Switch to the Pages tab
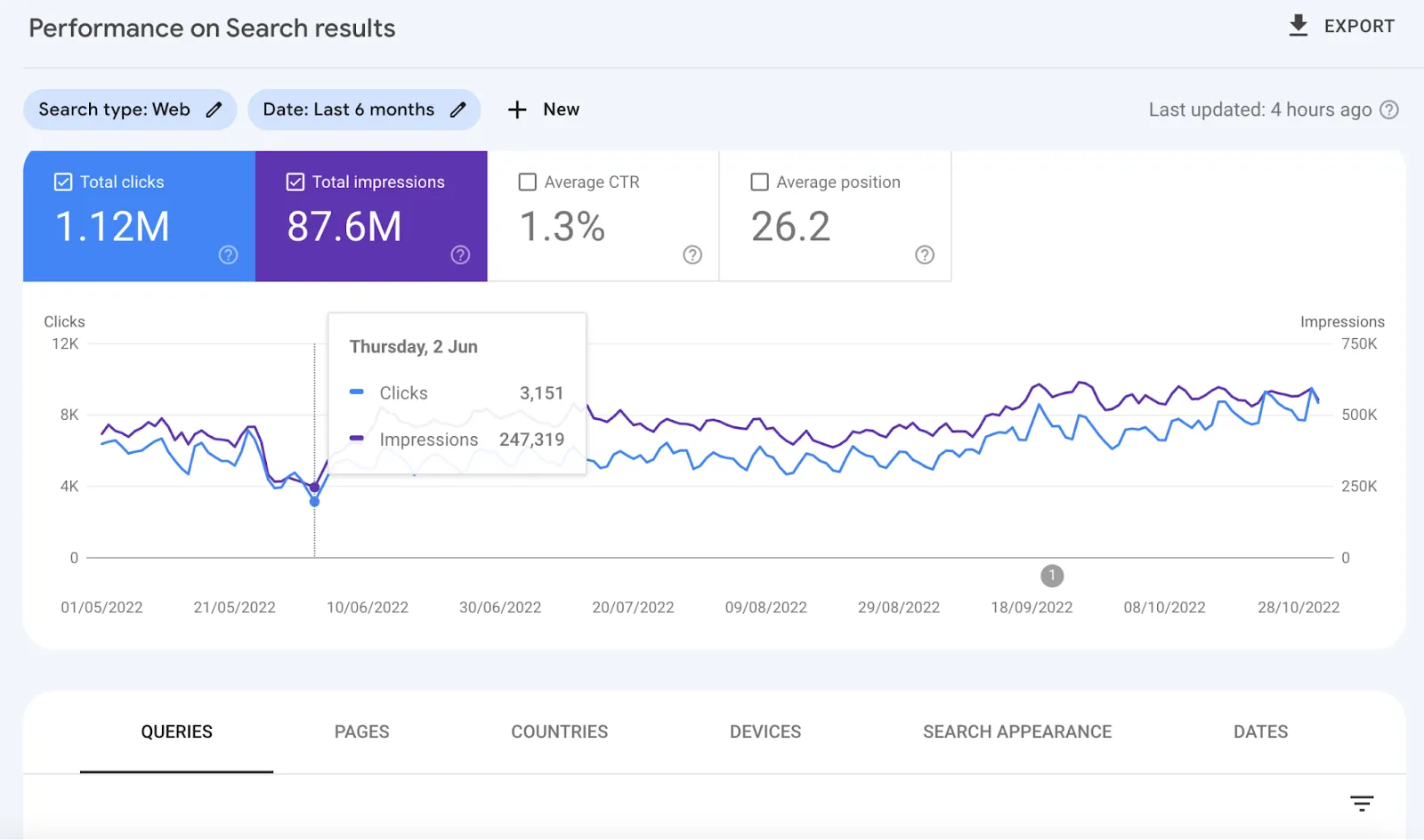The image size is (1424, 840). (x=361, y=731)
